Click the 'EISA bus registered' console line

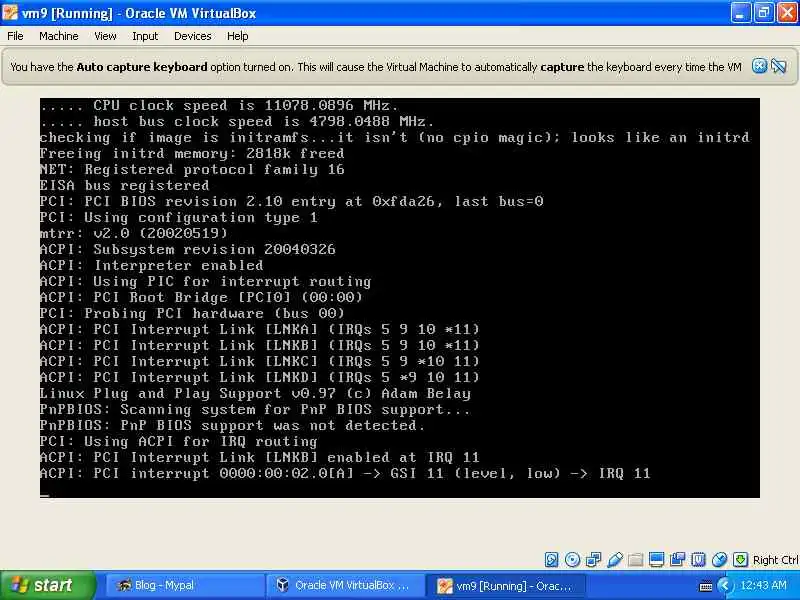tap(124, 185)
